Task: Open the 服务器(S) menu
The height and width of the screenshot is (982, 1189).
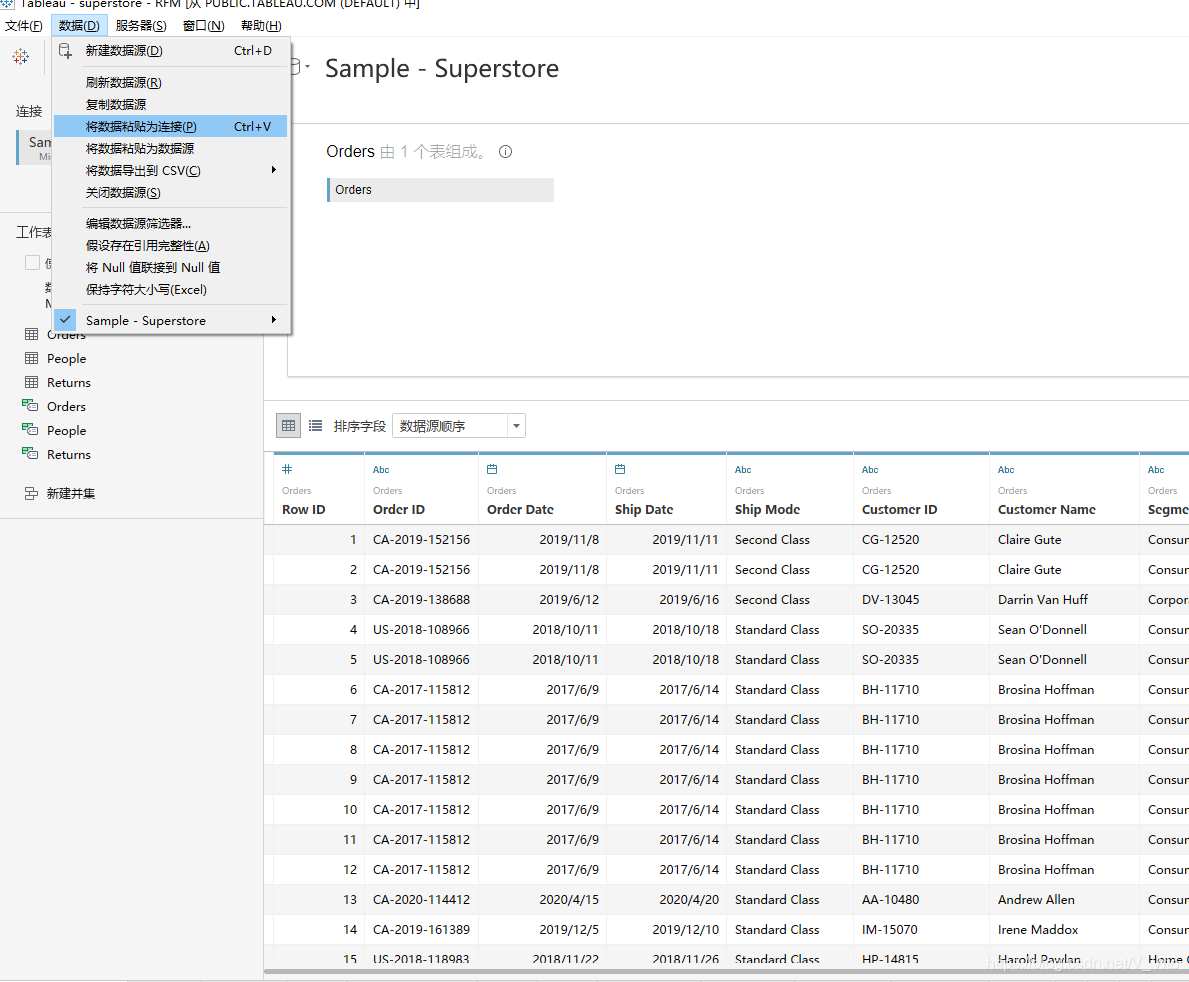Action: click(x=141, y=26)
